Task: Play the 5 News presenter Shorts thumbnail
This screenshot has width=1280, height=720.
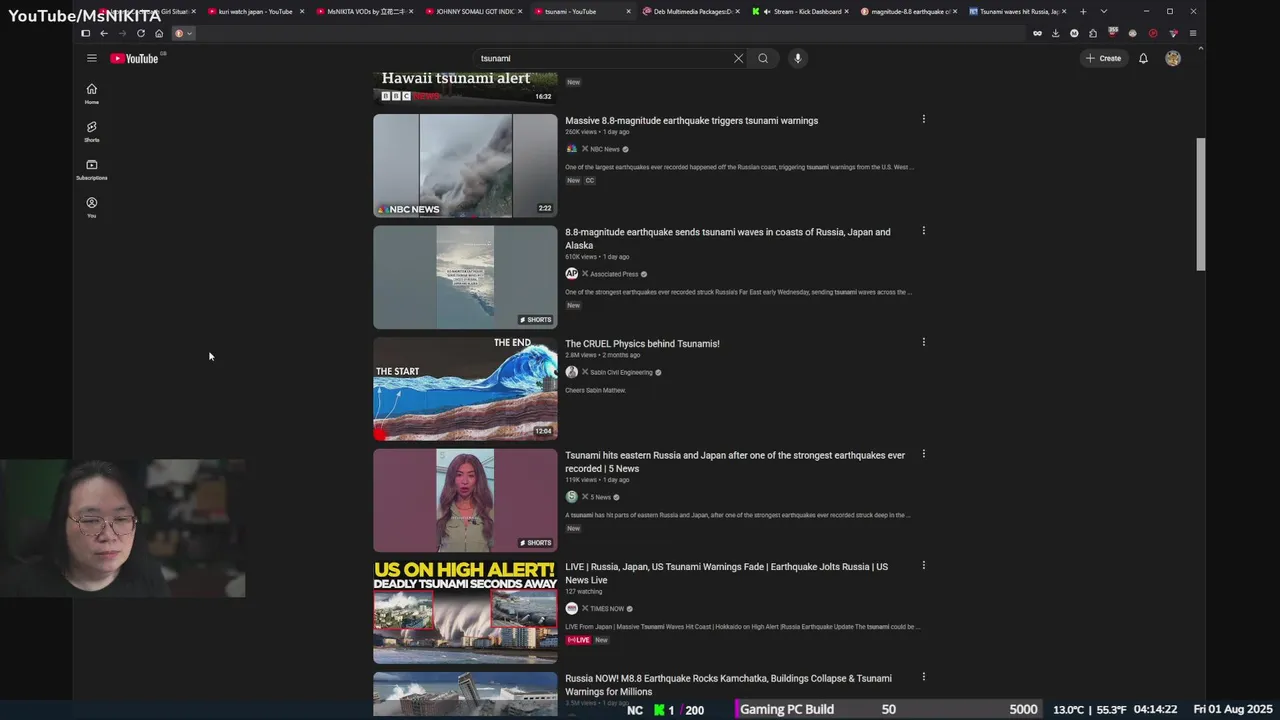Action: click(465, 500)
